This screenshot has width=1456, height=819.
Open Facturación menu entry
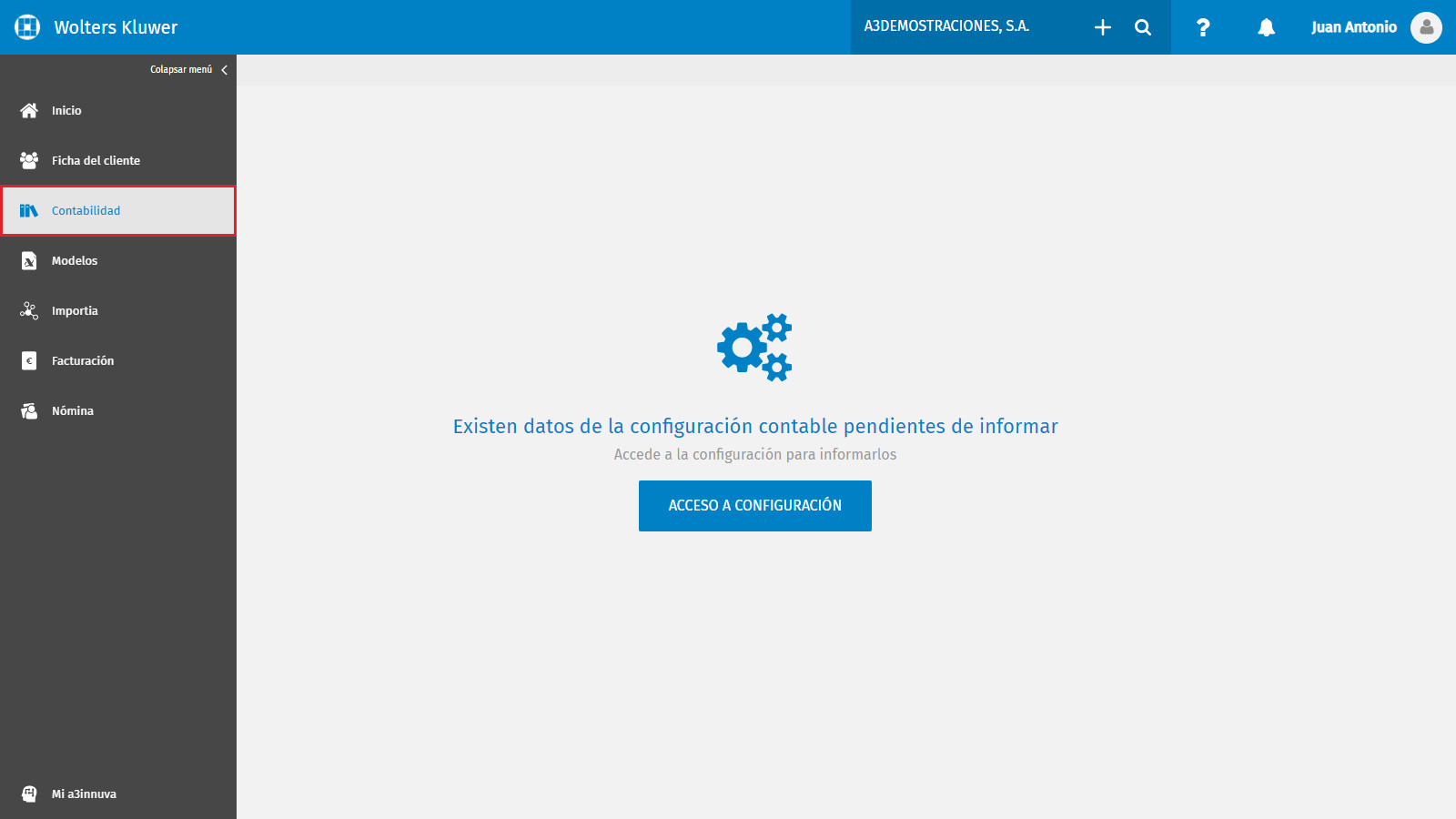(118, 360)
